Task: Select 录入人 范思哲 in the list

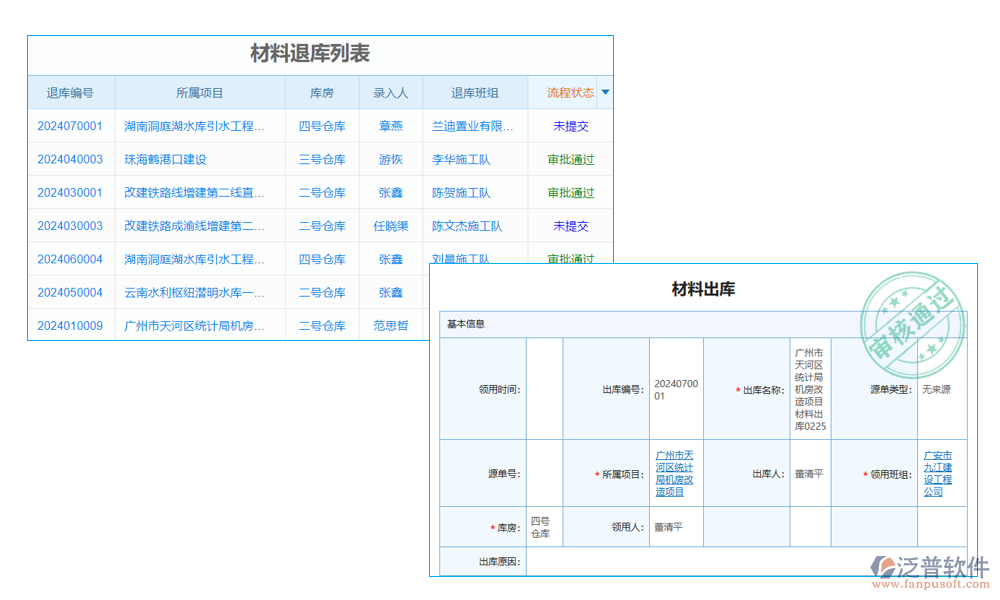Action: point(391,325)
